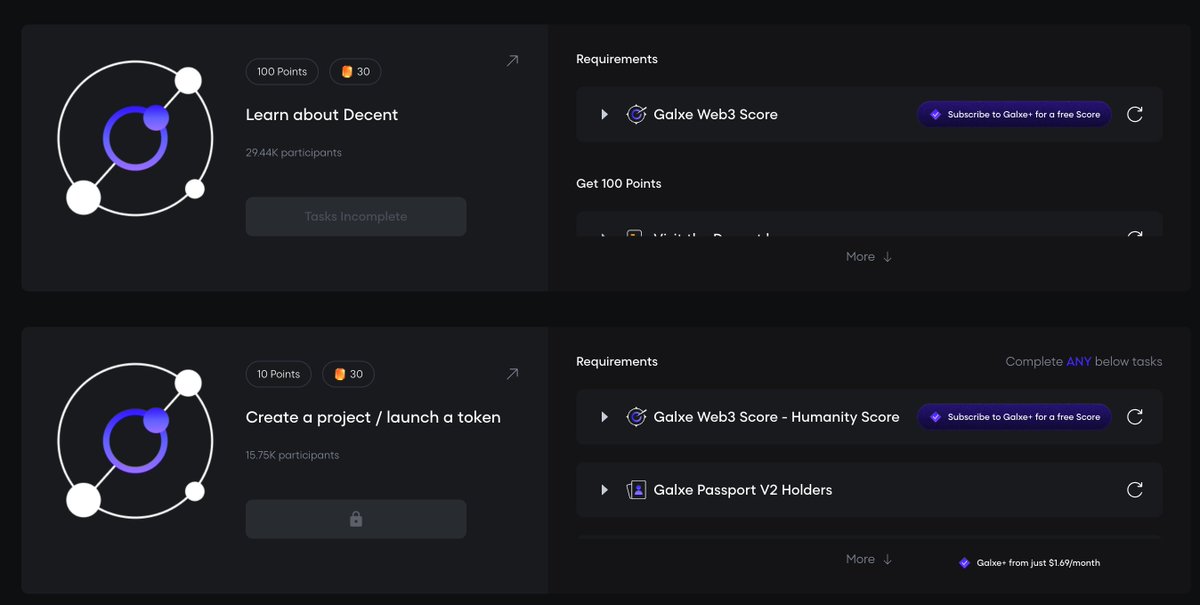This screenshot has width=1200, height=605.
Task: Click the gem icon in the 30 badge of Learn about Decent
Action: pyautogui.click(x=347, y=72)
